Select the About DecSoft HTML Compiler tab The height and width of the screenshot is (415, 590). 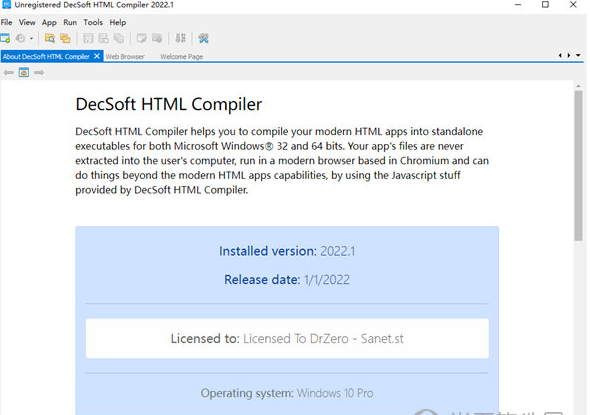point(46,56)
